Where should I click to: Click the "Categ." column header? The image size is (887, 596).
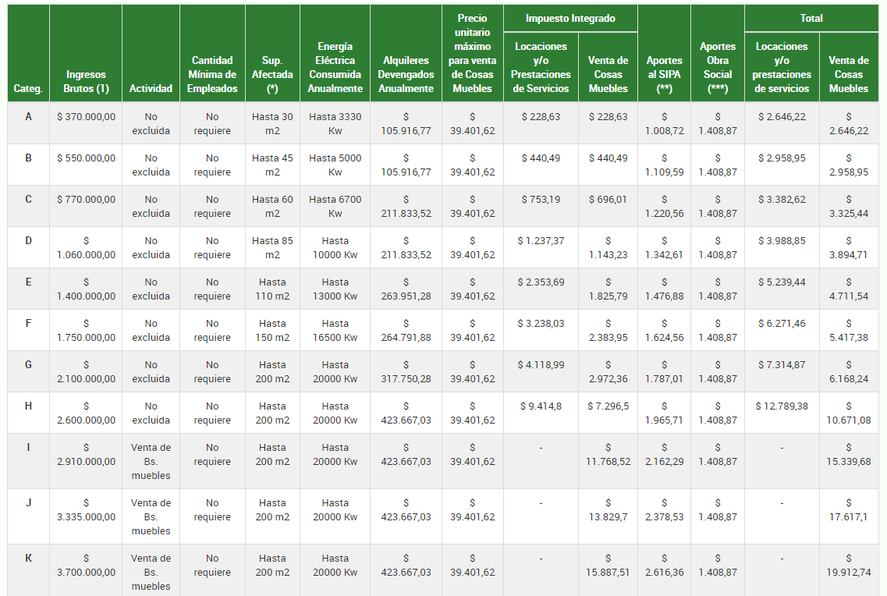(x=28, y=88)
